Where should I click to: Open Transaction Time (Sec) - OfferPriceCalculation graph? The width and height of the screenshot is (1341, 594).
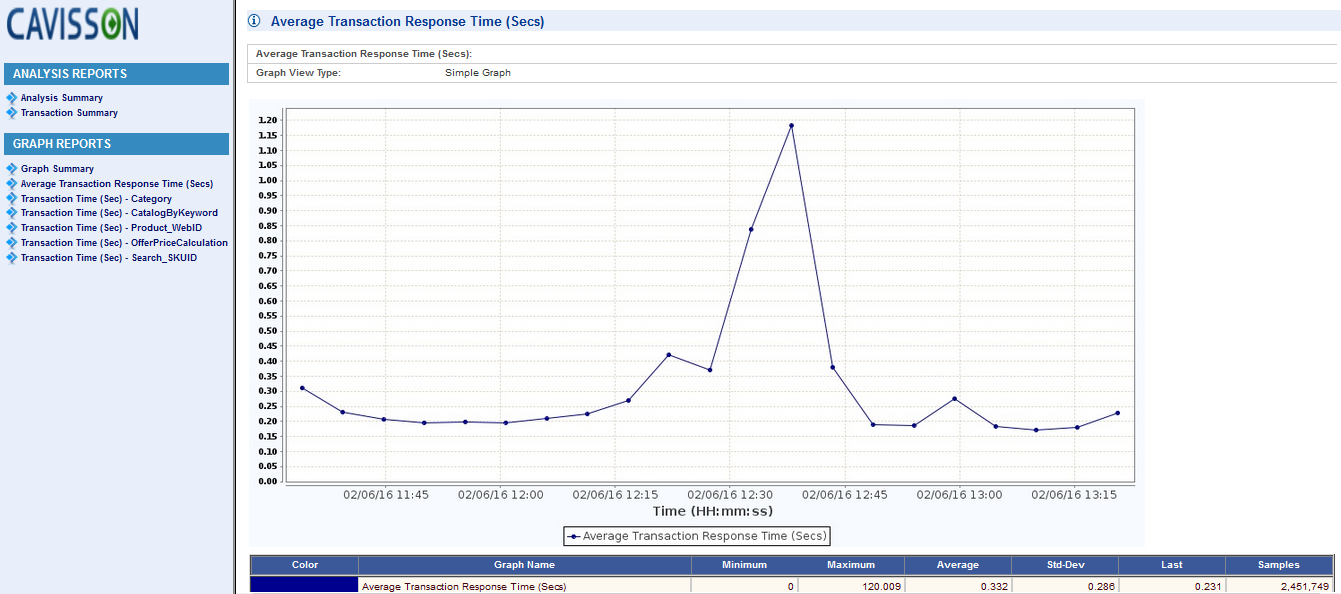pyautogui.click(x=124, y=243)
